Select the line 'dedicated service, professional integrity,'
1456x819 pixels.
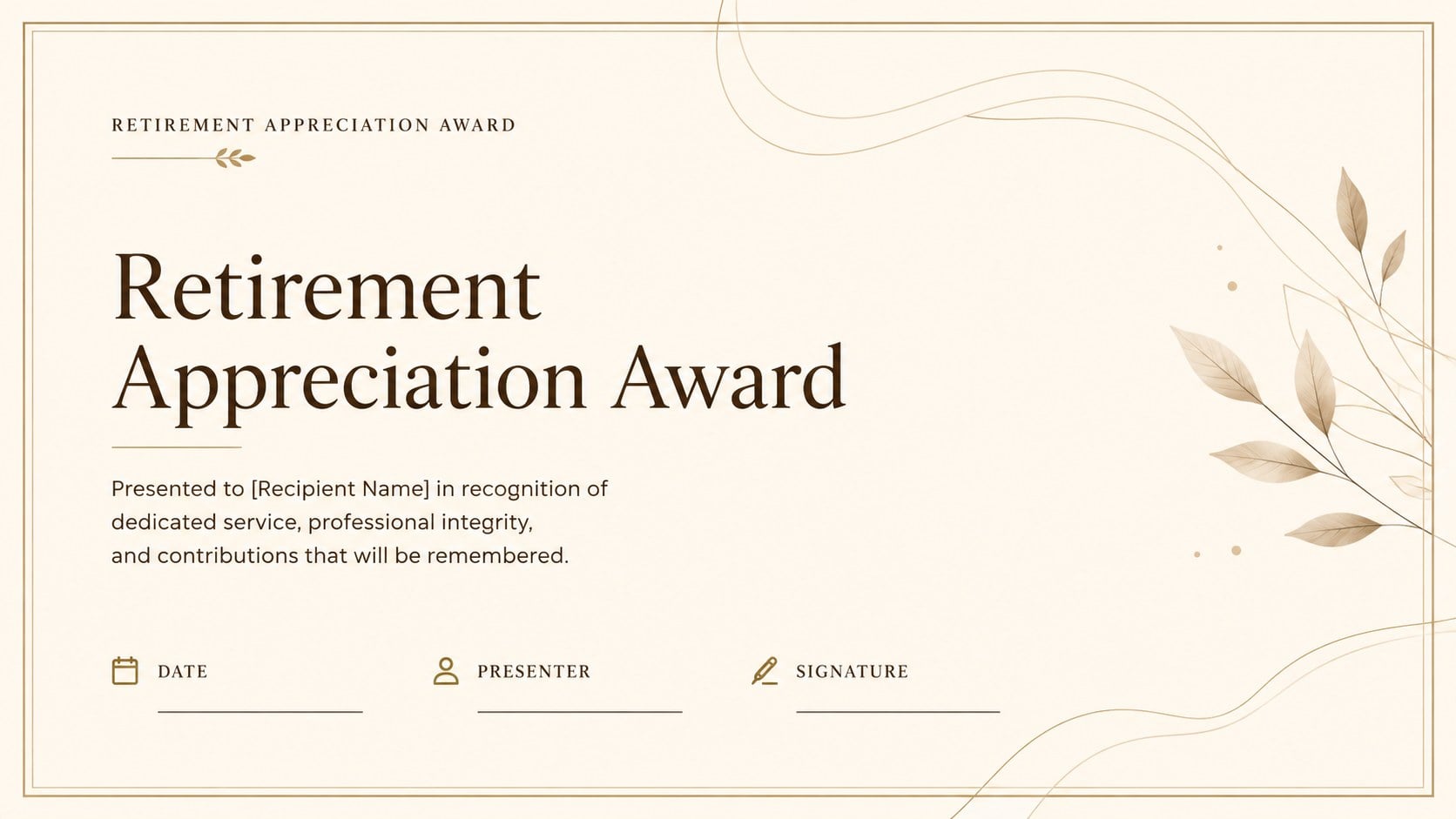point(322,522)
